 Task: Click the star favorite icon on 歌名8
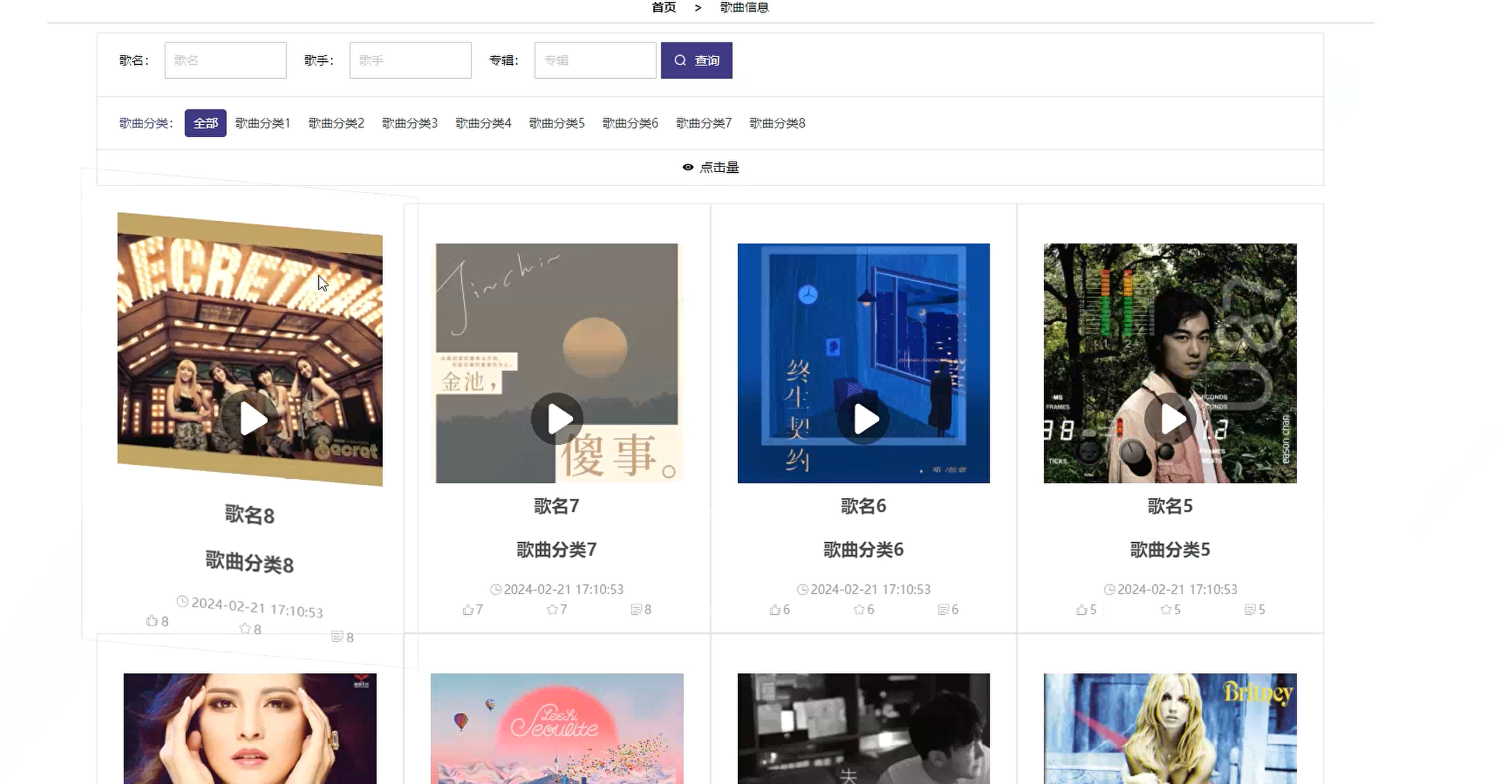click(x=245, y=629)
